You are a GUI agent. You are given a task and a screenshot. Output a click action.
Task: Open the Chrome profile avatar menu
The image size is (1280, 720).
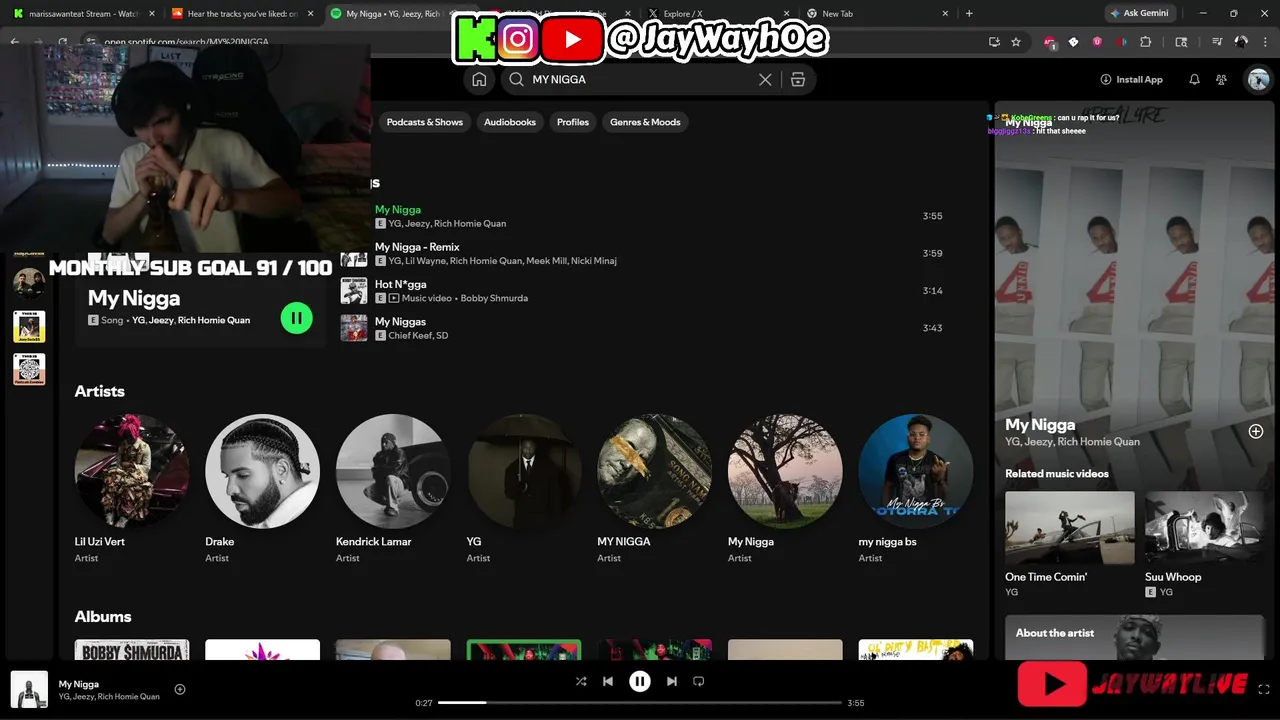pyautogui.click(x=1243, y=42)
